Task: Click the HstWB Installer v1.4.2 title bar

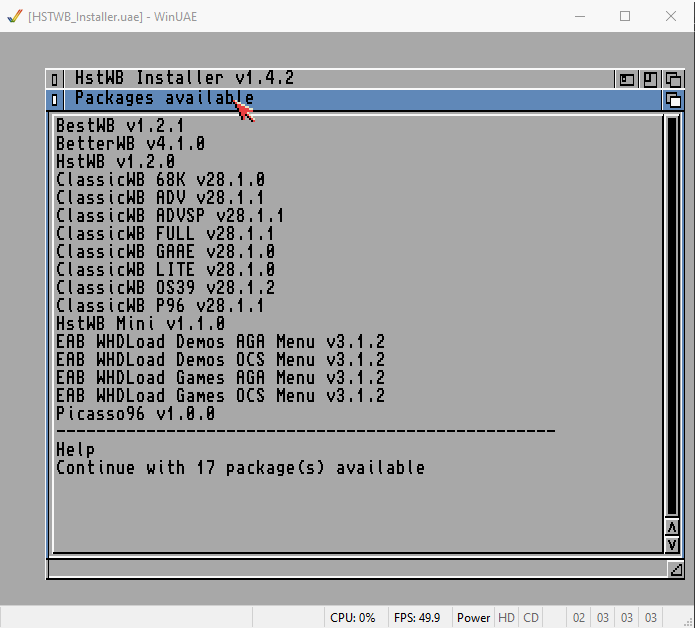Action: coord(339,79)
